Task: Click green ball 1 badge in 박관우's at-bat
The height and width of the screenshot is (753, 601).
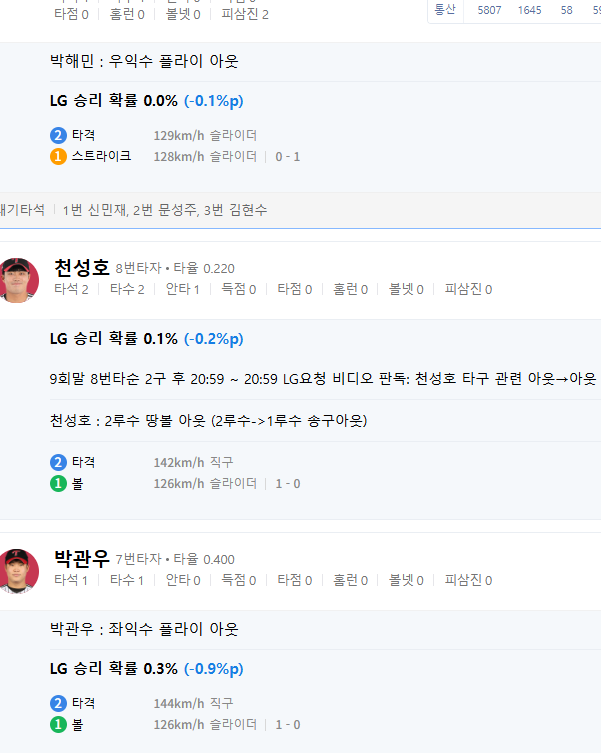Action: click(58, 724)
